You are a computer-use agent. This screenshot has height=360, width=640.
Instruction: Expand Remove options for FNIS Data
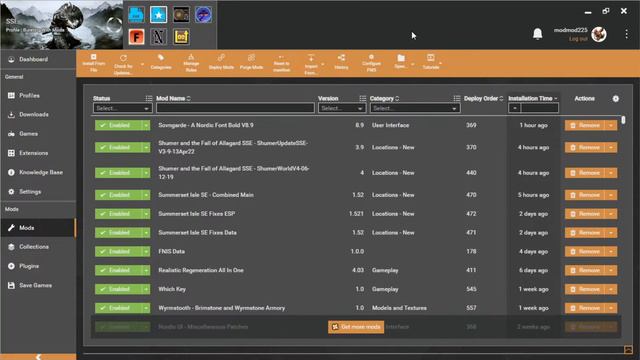point(611,251)
